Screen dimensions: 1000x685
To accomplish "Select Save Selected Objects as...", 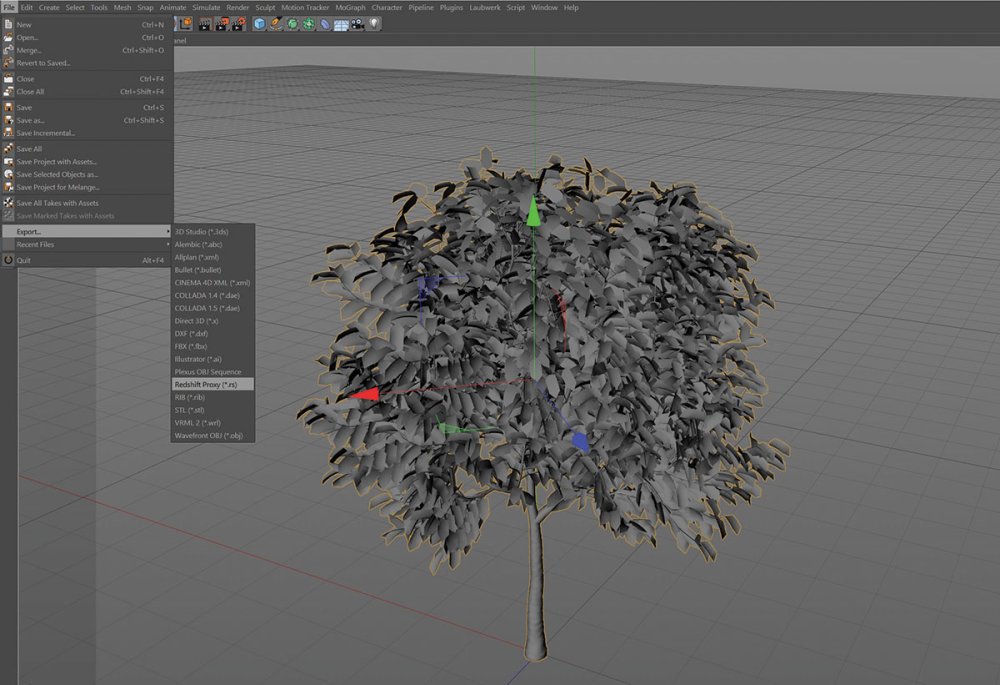I will 87,175.
